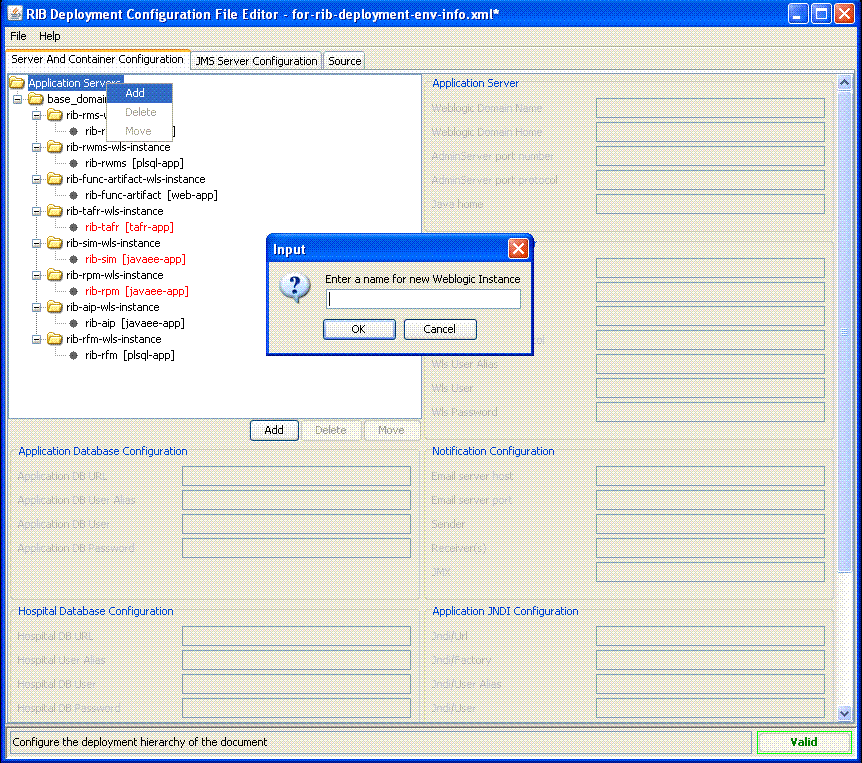Screen dimensions: 862x763
Task: Click the bullet icon beside rib-tafr
Action: [74, 227]
